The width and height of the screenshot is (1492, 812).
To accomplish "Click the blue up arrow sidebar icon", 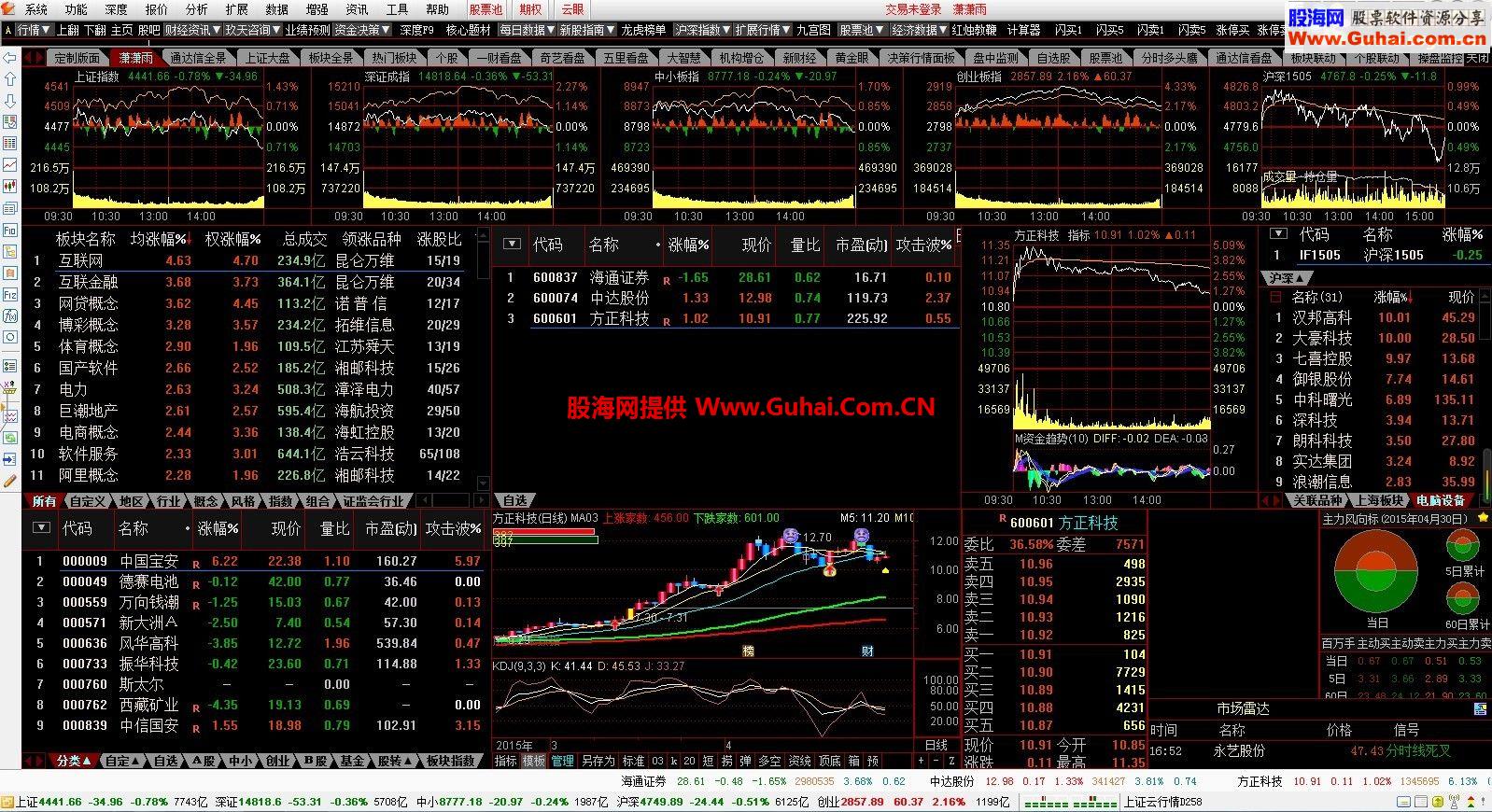I will 10,79.
